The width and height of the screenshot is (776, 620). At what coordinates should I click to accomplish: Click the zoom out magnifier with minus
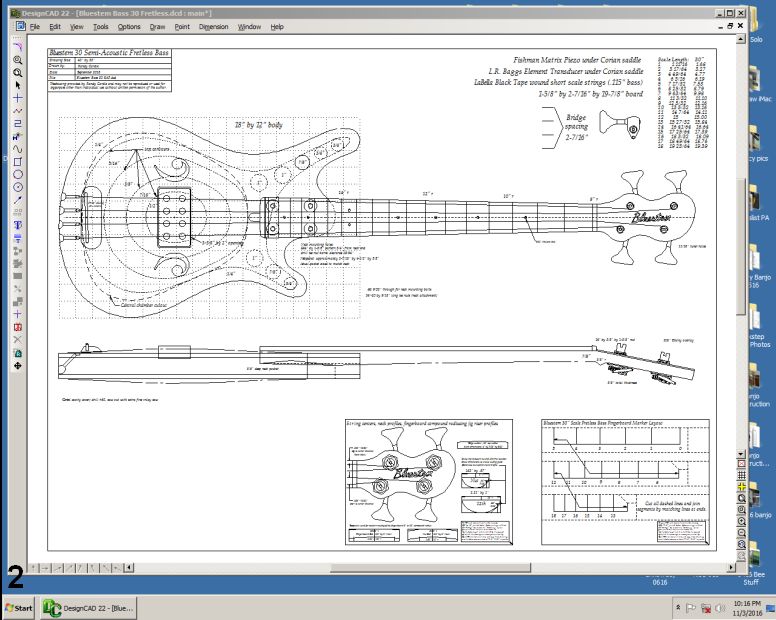pos(741,533)
